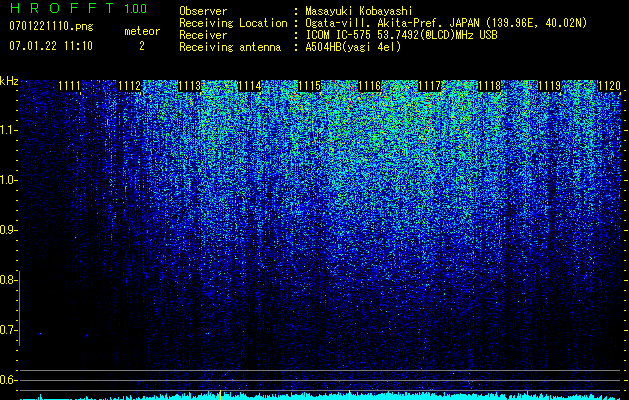
Task: Select the Ogata-vill. Akita-Pref. JAPAN location text
Action: point(446,23)
